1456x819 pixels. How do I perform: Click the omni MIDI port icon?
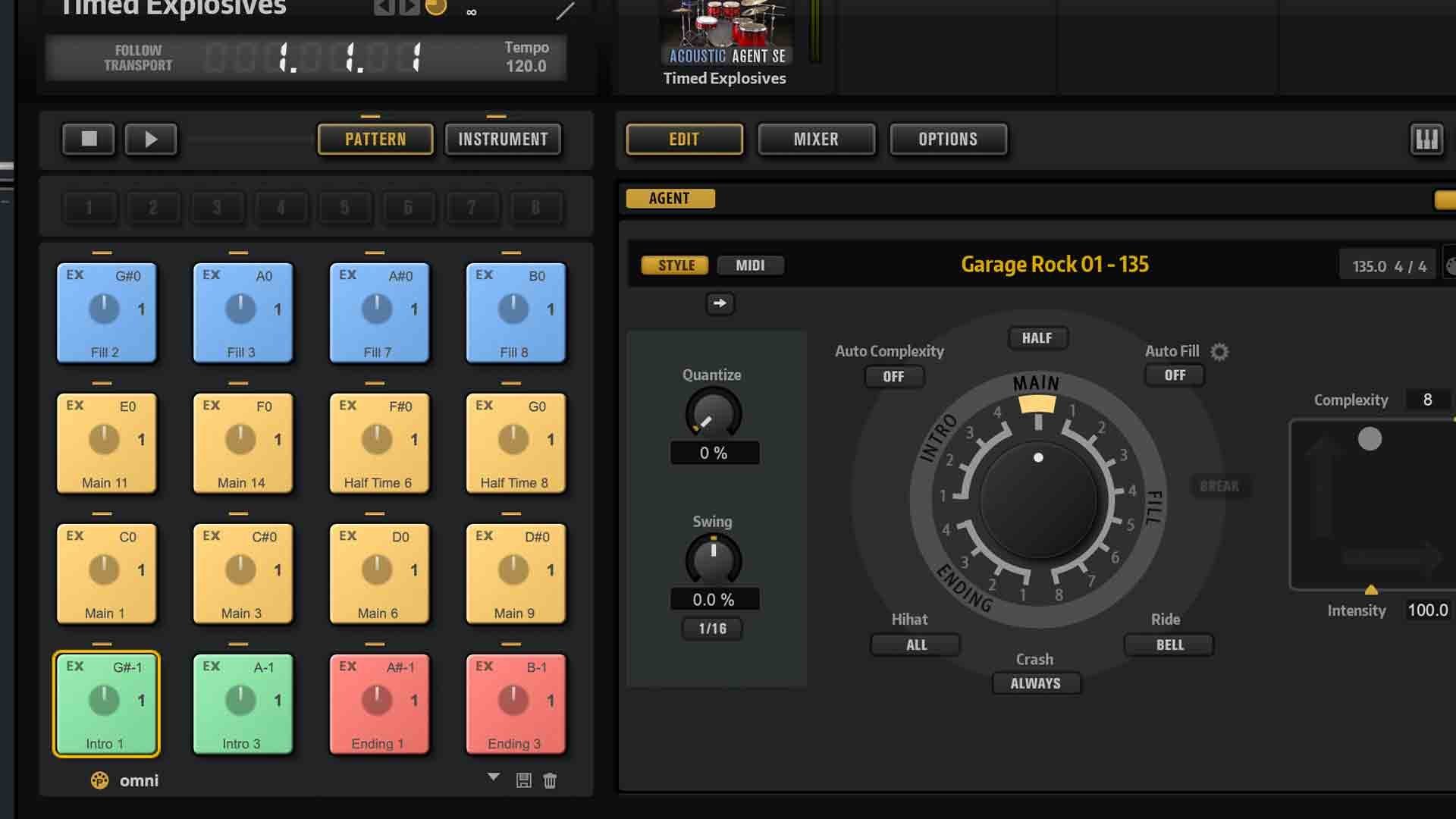click(x=99, y=780)
